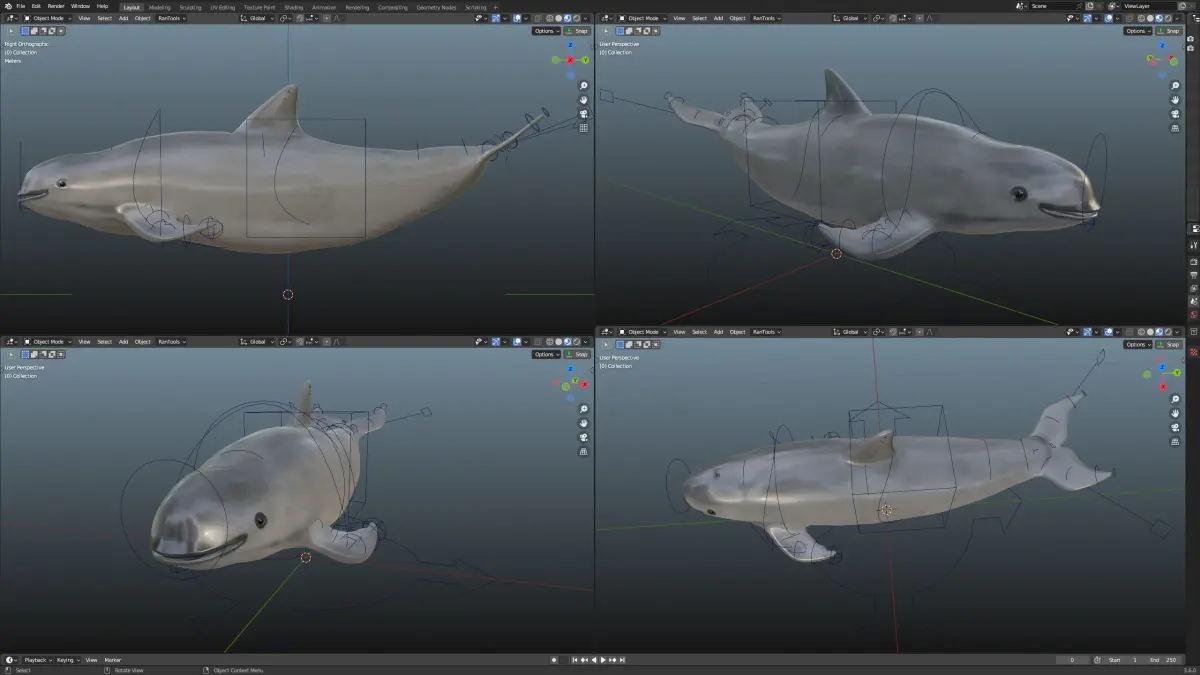The image size is (1200, 675).
Task: Toggle camera view icon in top-right viewport
Action: (1175, 114)
